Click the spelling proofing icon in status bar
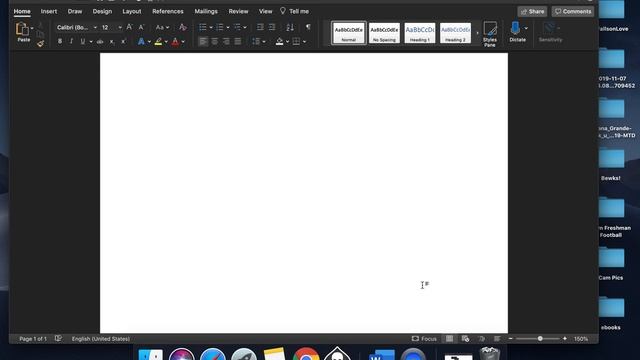This screenshot has width=640, height=360. coord(58,339)
